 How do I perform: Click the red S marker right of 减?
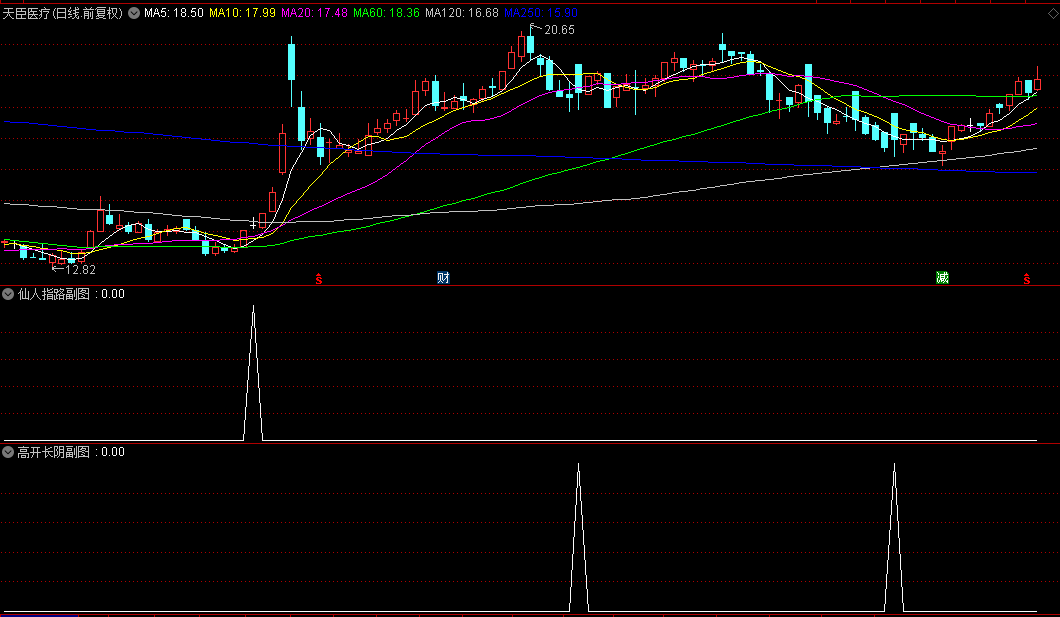coord(1026,278)
